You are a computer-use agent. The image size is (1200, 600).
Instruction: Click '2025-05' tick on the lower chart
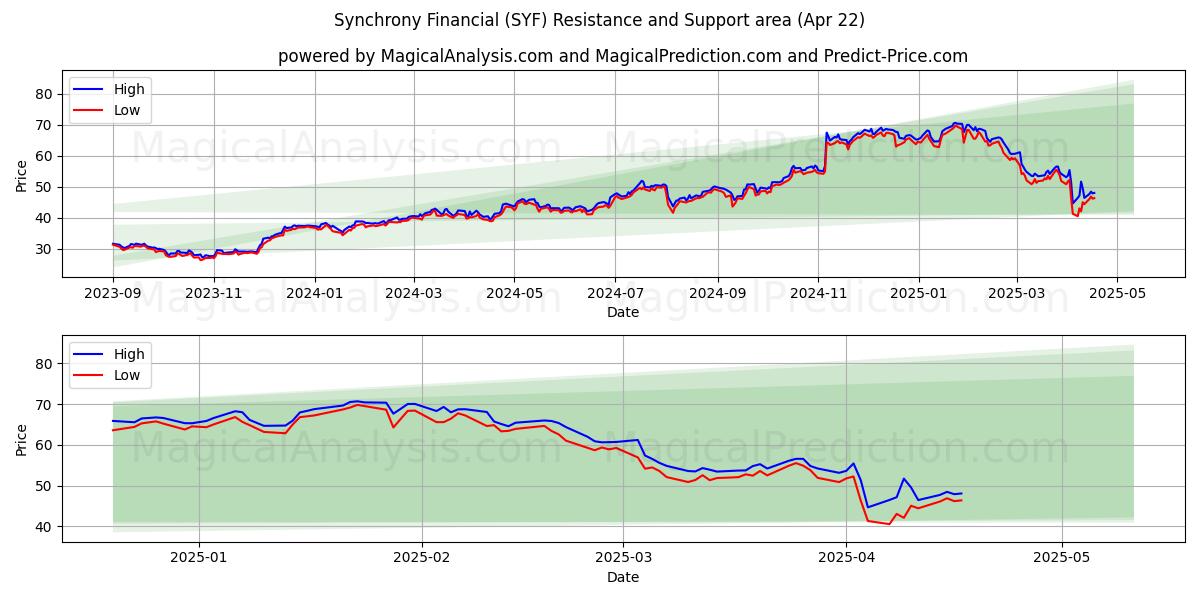pos(1061,558)
